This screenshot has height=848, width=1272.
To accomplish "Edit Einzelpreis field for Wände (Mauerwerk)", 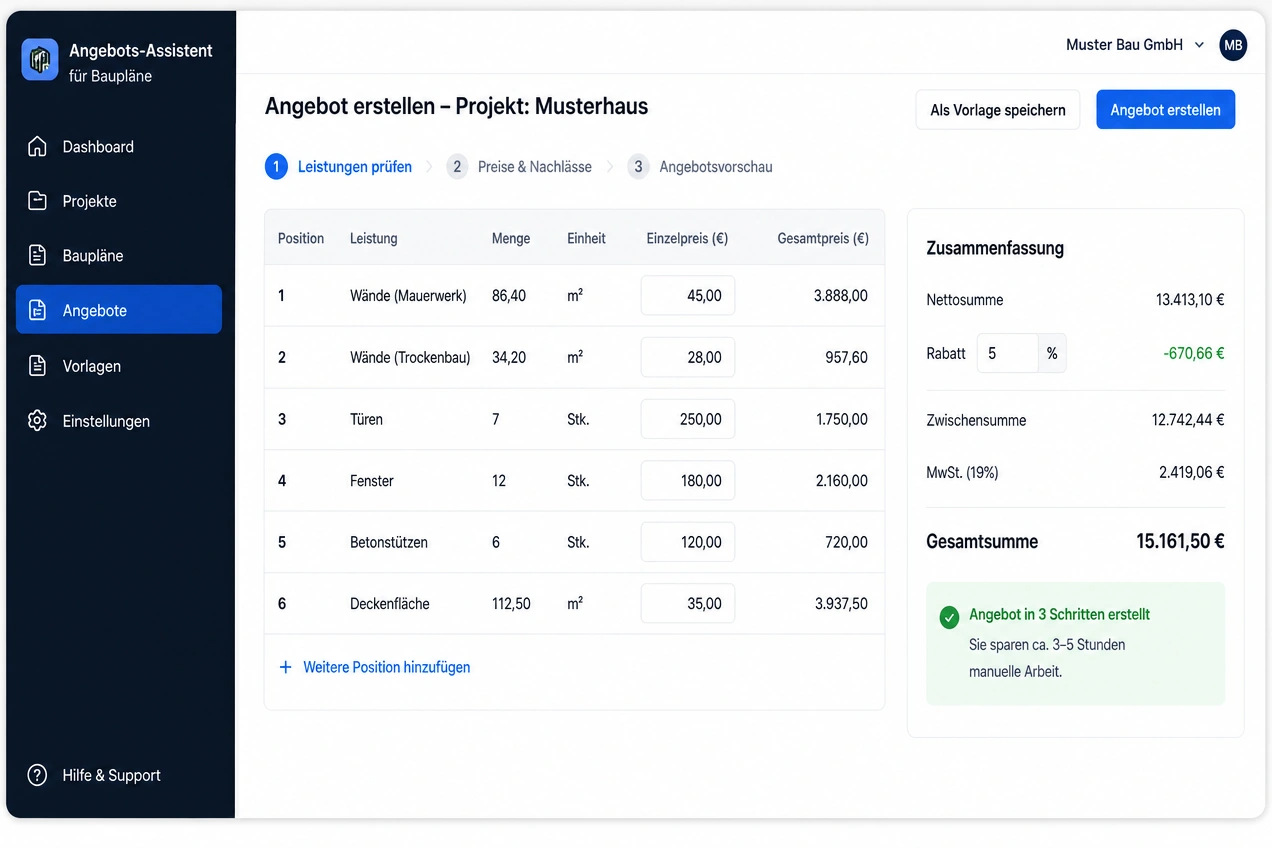I will pyautogui.click(x=688, y=296).
